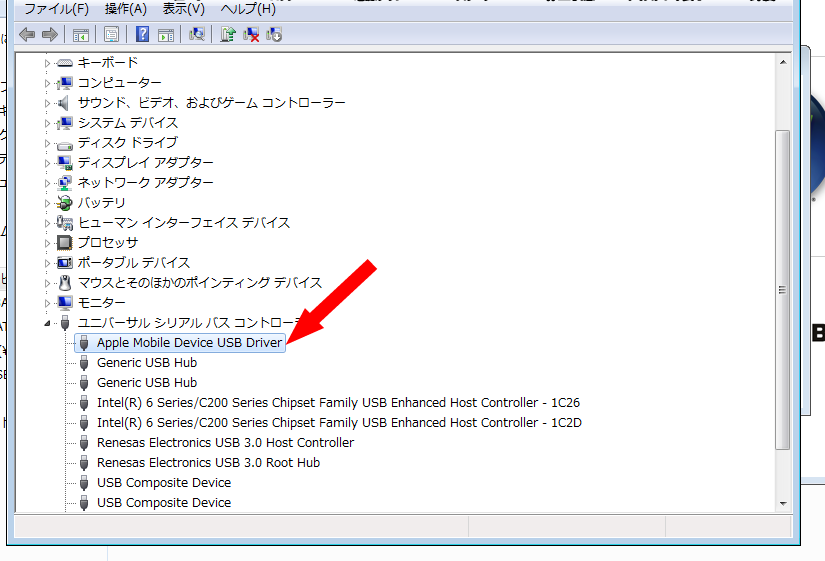Click the disk drive icon for ディスク ドライブ

point(64,145)
